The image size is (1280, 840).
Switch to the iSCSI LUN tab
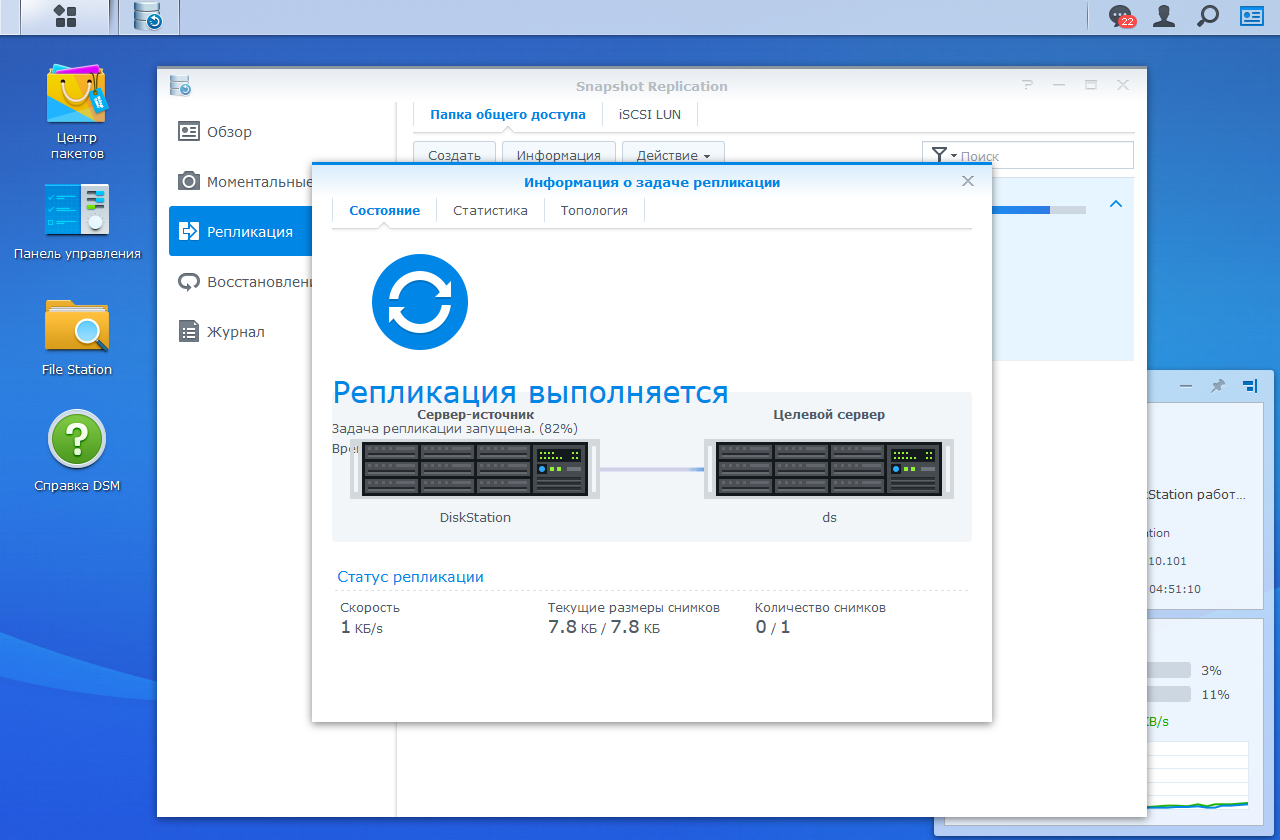(650, 115)
